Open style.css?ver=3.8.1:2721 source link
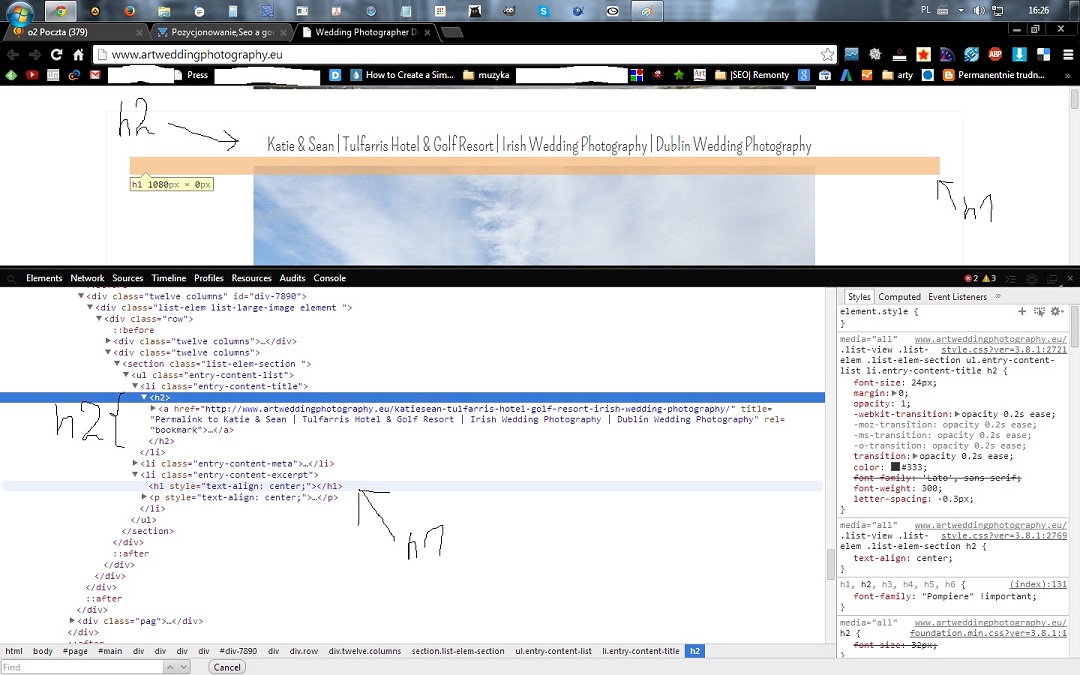The height and width of the screenshot is (675, 1080). click(x=1004, y=350)
